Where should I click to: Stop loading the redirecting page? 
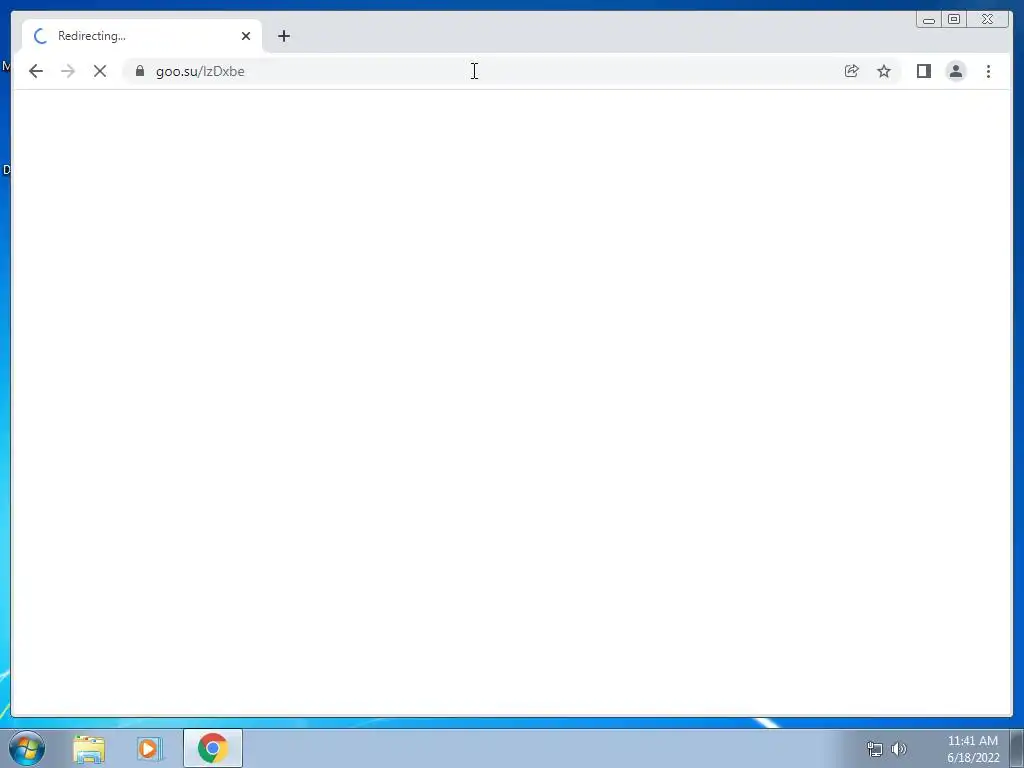pyautogui.click(x=100, y=71)
